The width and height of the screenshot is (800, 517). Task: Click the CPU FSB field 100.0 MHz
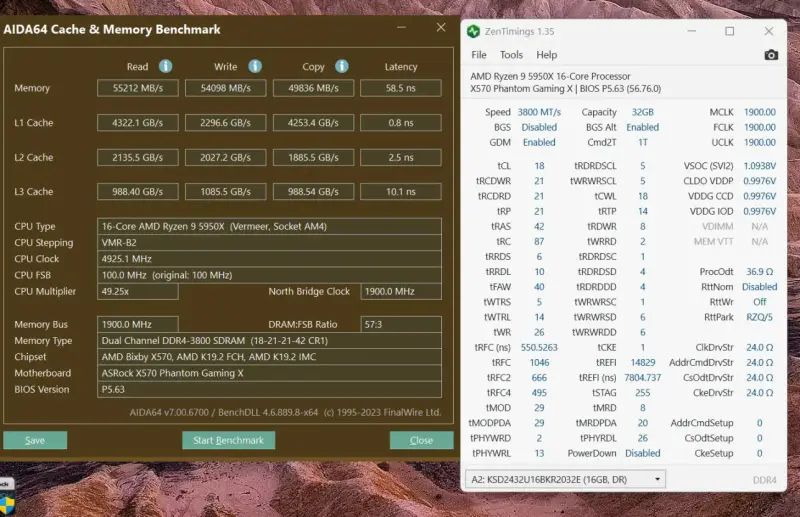coord(269,275)
